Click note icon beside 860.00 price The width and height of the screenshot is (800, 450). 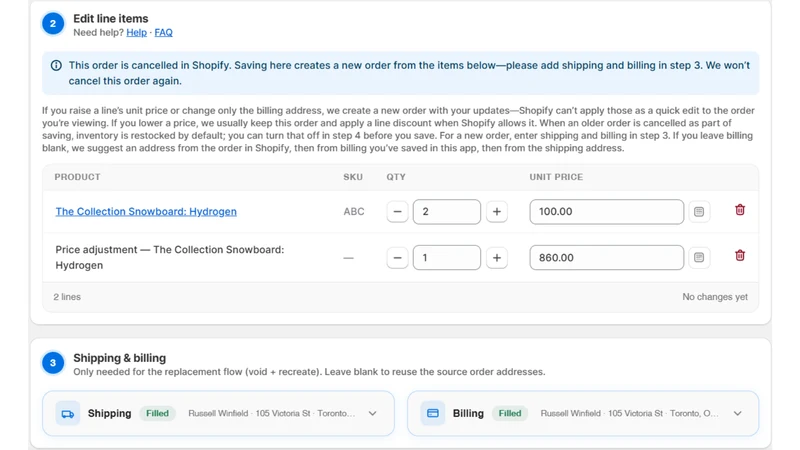699,258
